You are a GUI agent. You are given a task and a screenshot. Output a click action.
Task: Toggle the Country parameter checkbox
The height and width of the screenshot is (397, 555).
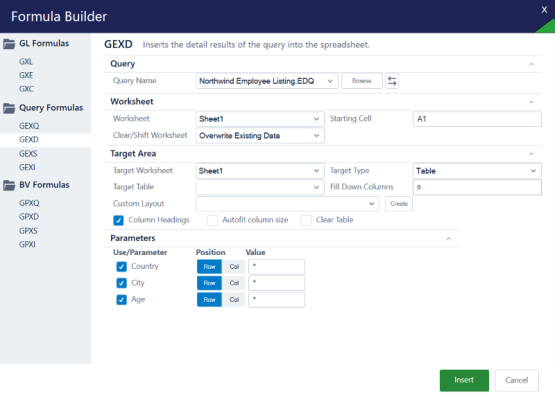[x=121, y=266]
